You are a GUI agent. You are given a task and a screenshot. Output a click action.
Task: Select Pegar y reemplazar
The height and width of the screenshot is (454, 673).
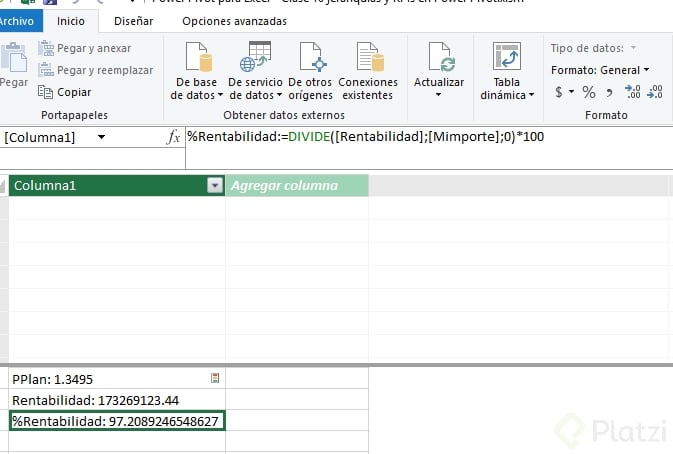pos(95,70)
